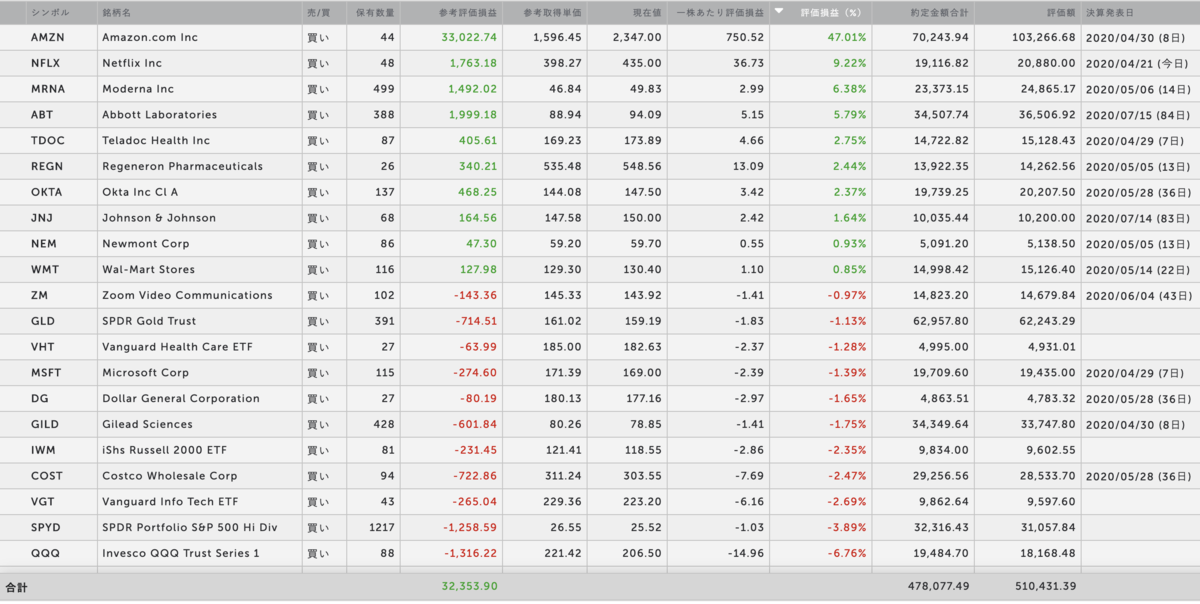
Task: Open Gilead Sciences name
Action: [x=146, y=425]
